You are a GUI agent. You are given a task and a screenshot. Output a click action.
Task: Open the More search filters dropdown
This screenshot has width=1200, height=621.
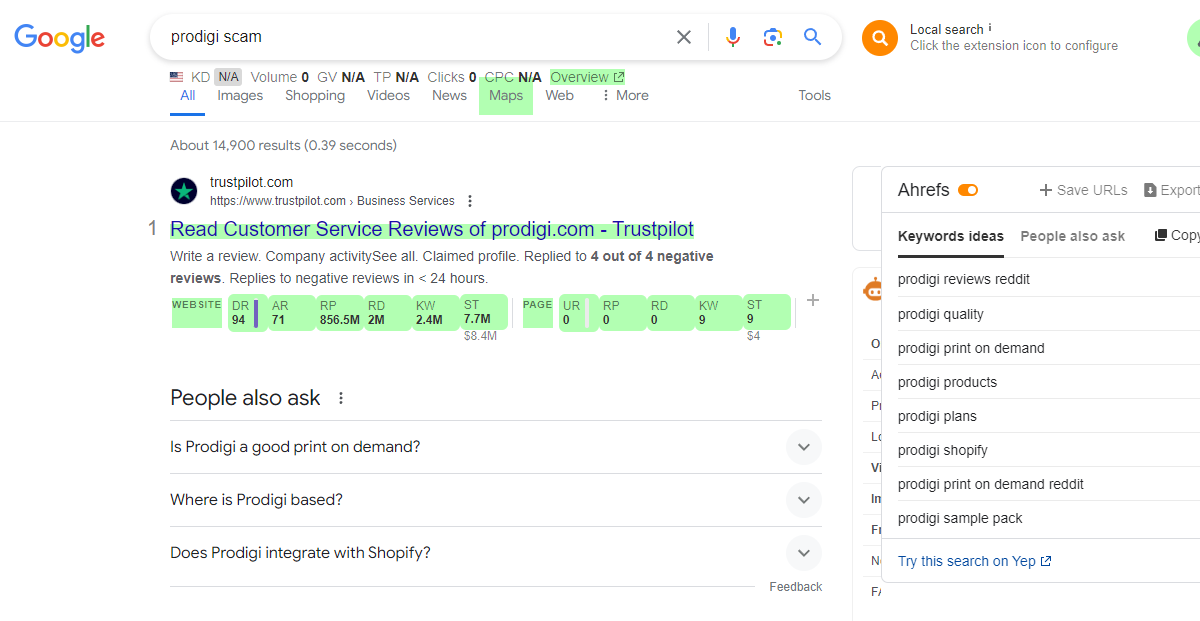click(x=624, y=95)
